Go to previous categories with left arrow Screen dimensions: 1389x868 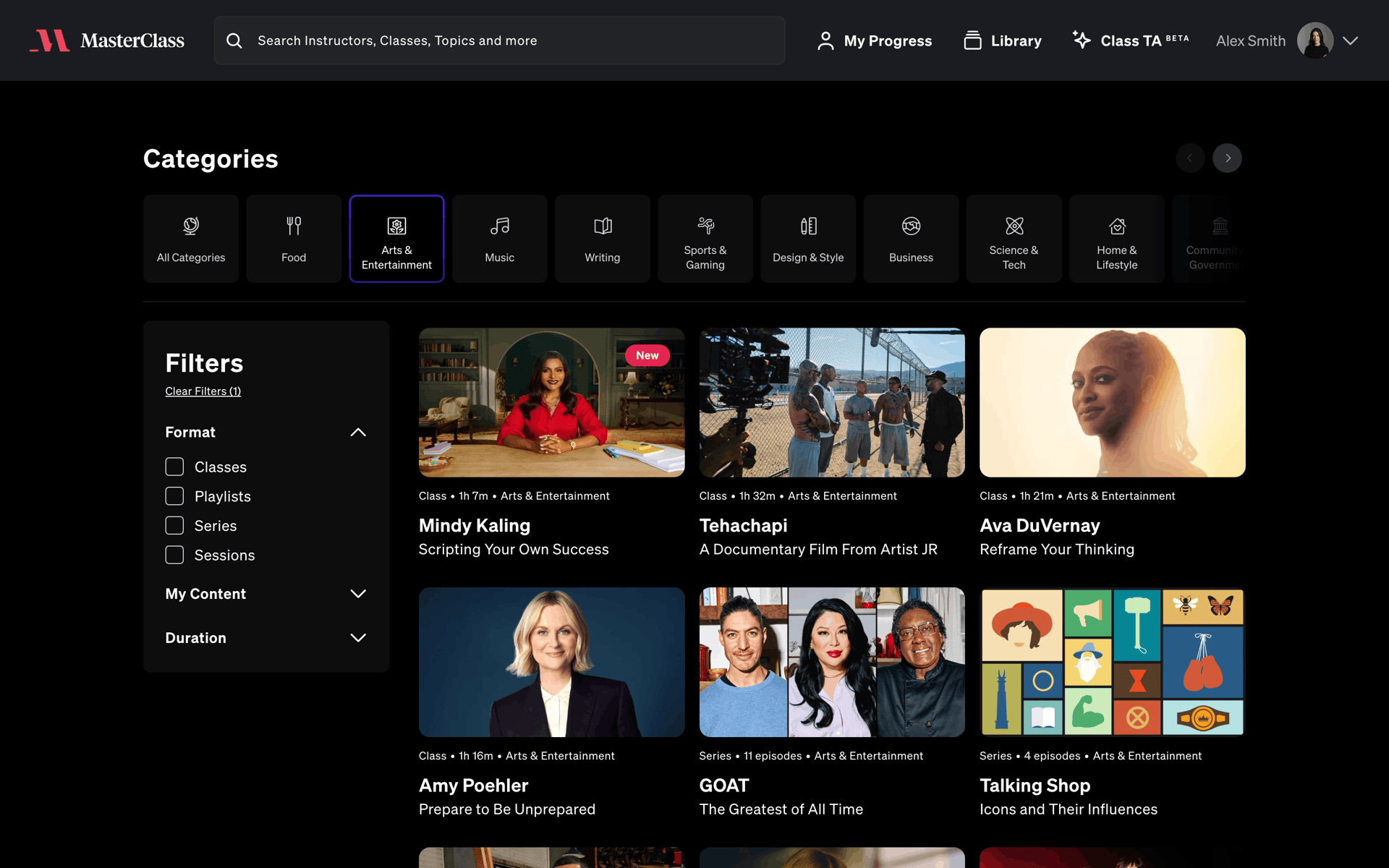pos(1190,158)
